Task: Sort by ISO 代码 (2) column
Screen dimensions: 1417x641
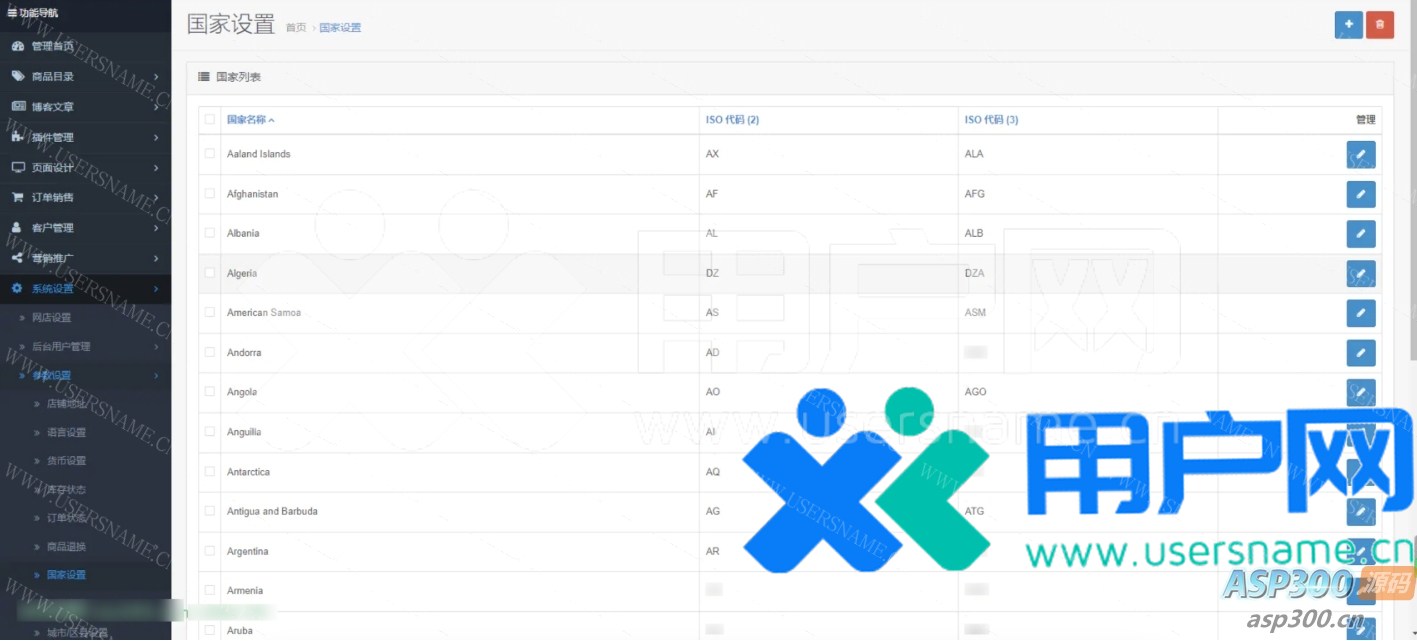Action: click(732, 120)
